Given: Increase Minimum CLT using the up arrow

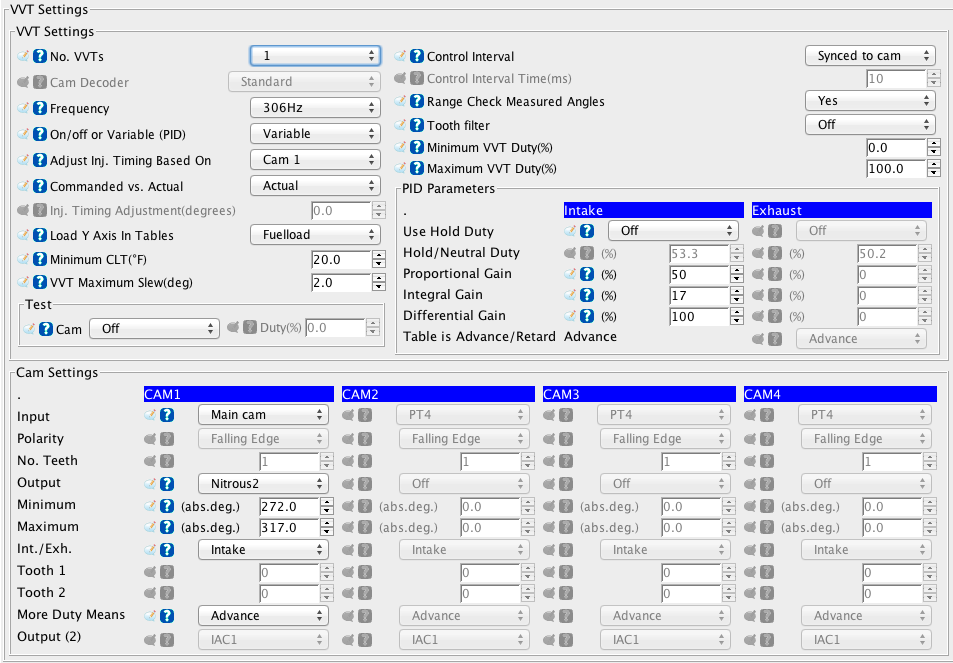Looking at the screenshot, I should point(378,255).
